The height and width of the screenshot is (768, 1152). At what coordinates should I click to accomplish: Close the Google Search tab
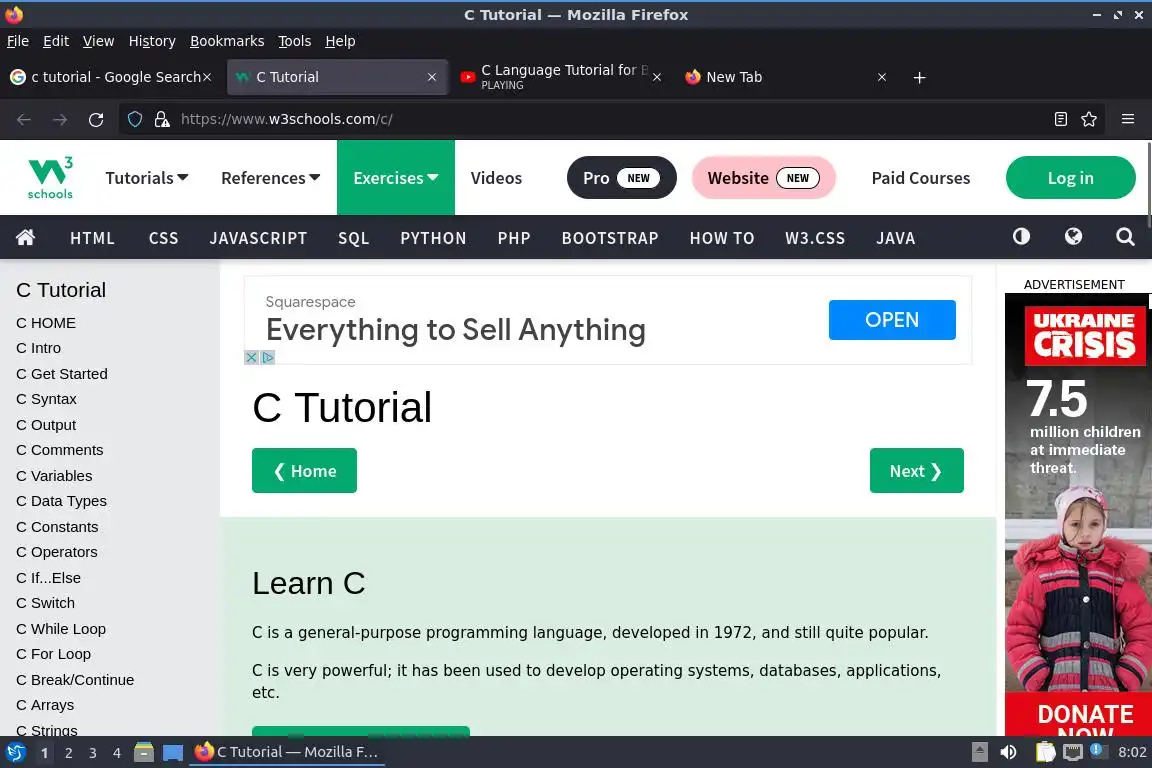(207, 77)
